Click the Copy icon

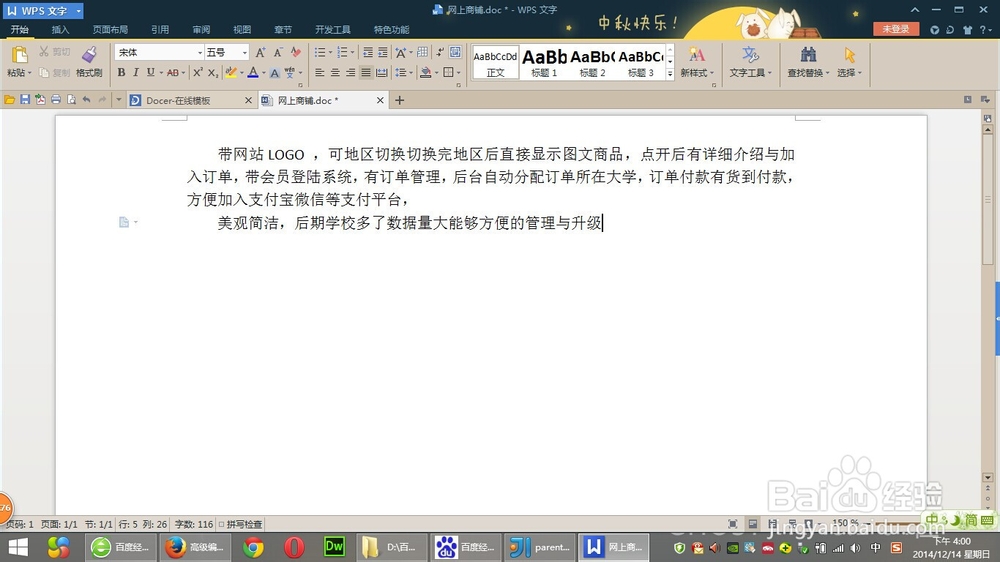44,73
